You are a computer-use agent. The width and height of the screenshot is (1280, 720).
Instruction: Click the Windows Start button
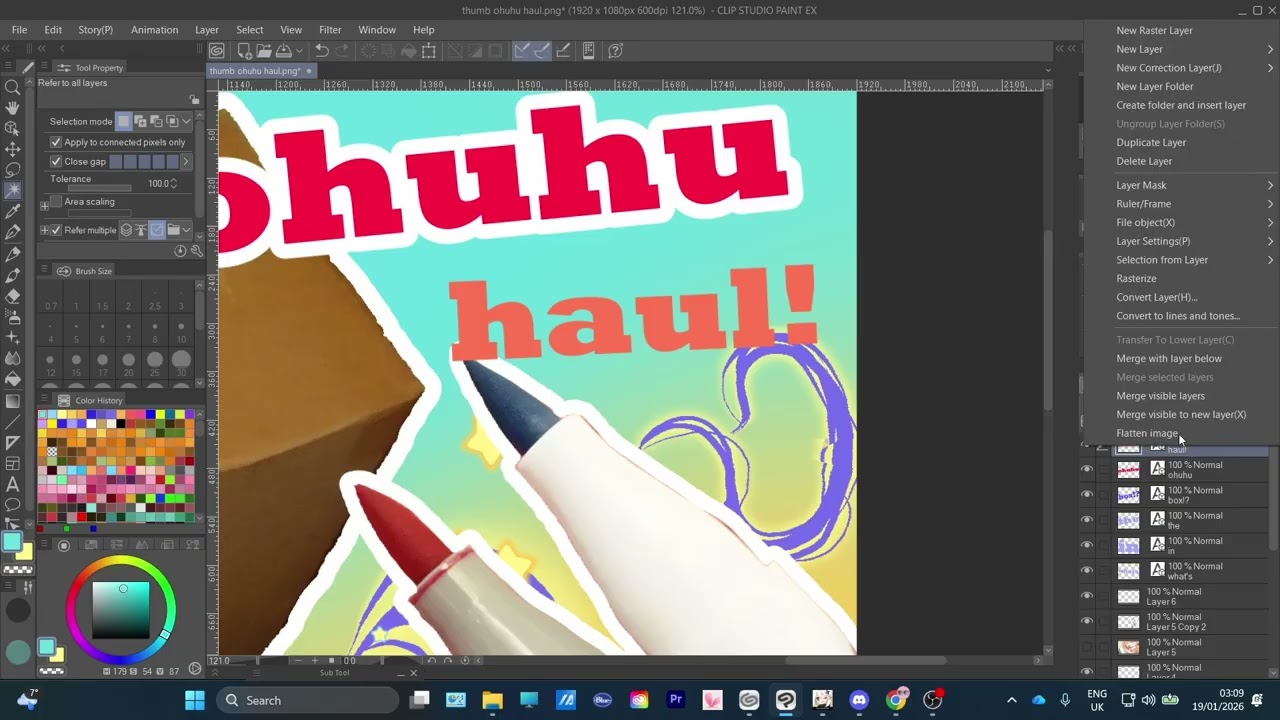coord(195,700)
